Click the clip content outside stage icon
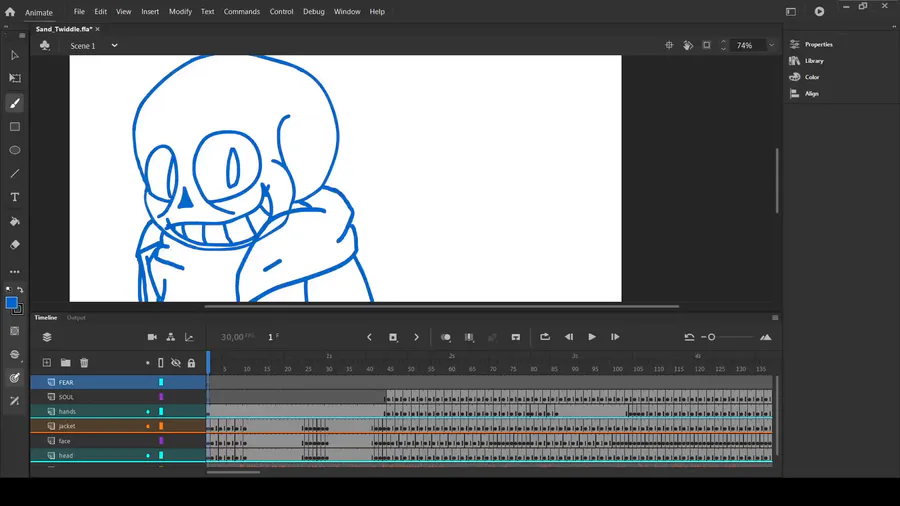Image resolution: width=900 pixels, height=506 pixels. 707,45
